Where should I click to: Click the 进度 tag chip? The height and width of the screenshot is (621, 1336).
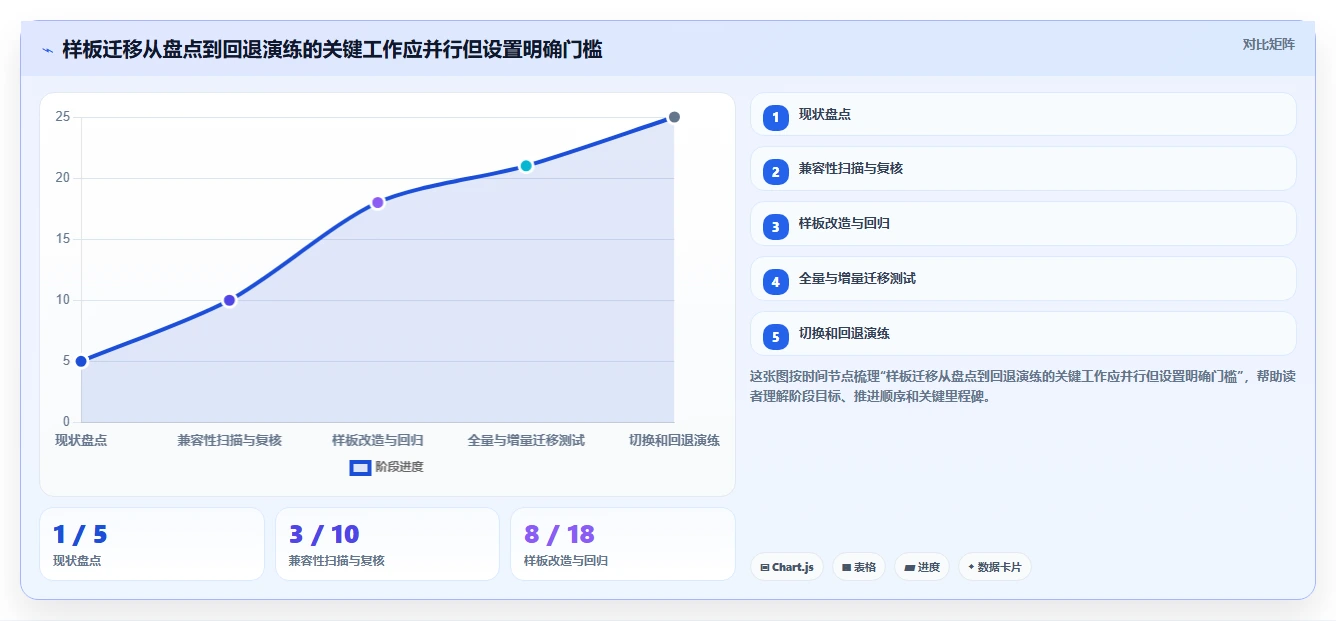coord(922,567)
